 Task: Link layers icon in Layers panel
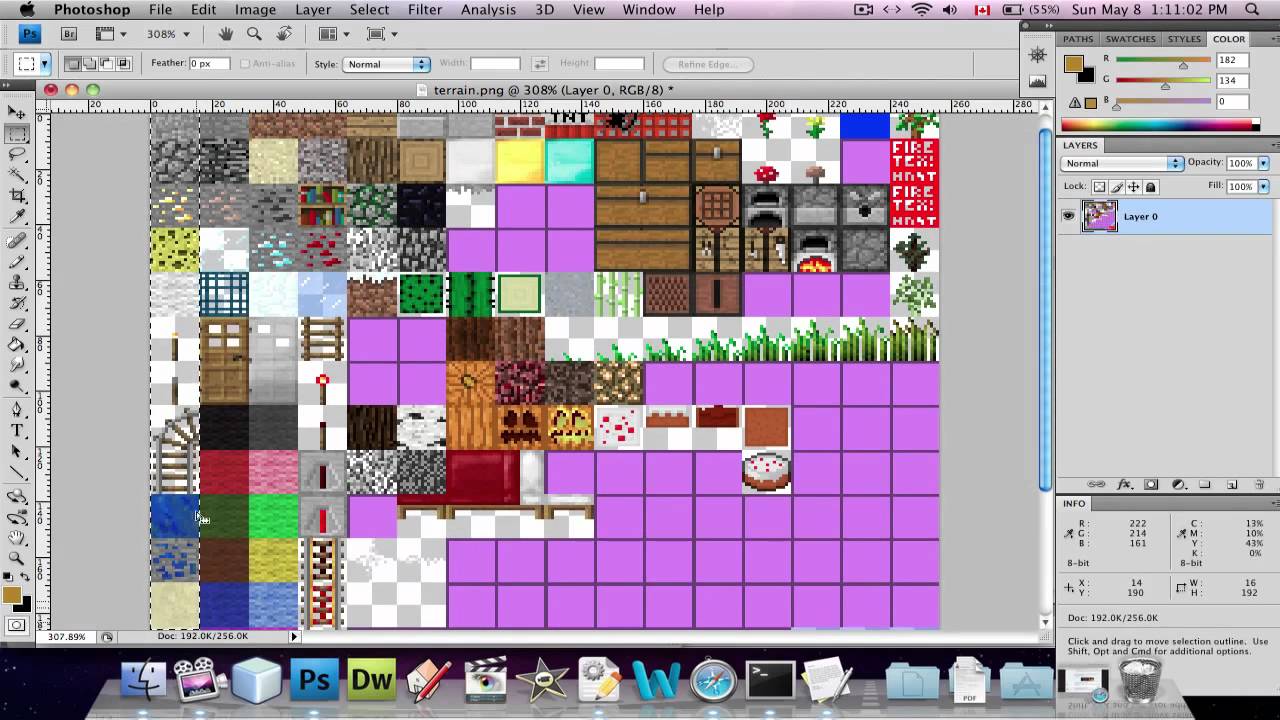(x=1097, y=484)
